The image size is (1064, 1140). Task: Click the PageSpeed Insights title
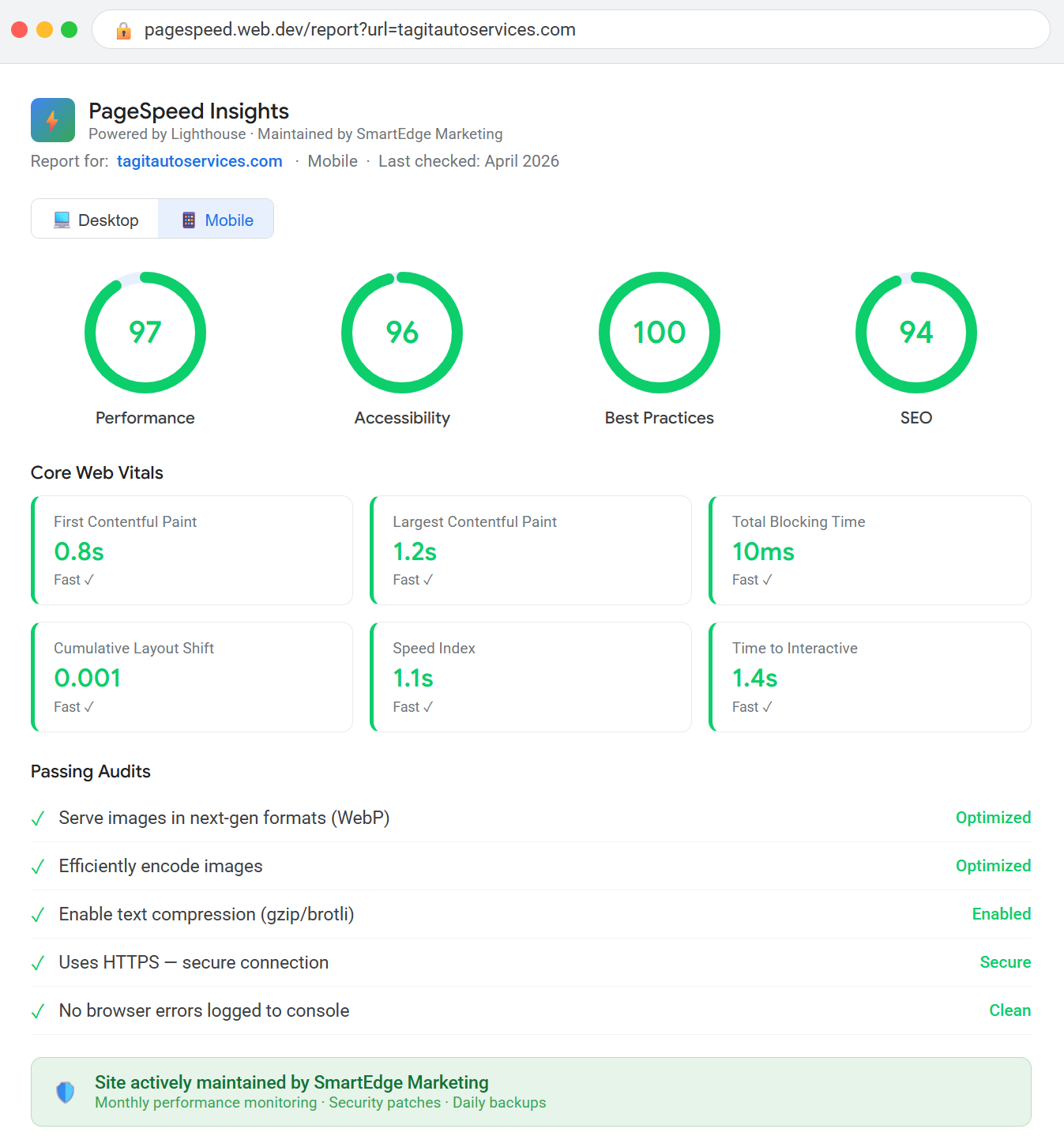pos(189,111)
